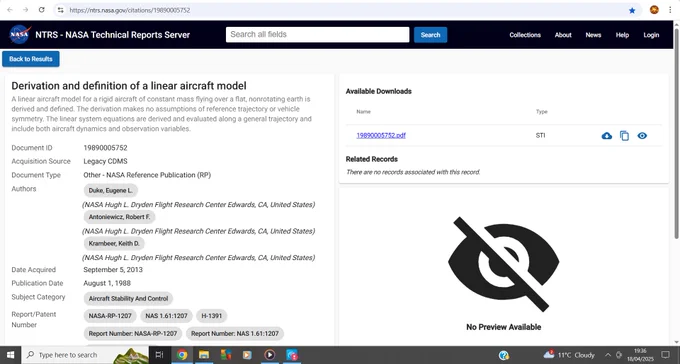Download 19890005752.pdf via cloud download icon

607,136
